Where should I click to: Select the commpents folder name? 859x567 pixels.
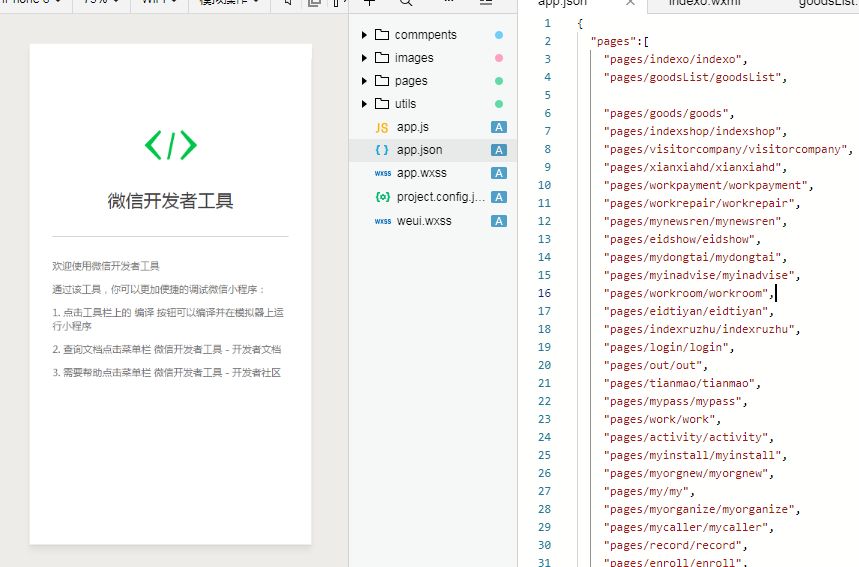(426, 35)
